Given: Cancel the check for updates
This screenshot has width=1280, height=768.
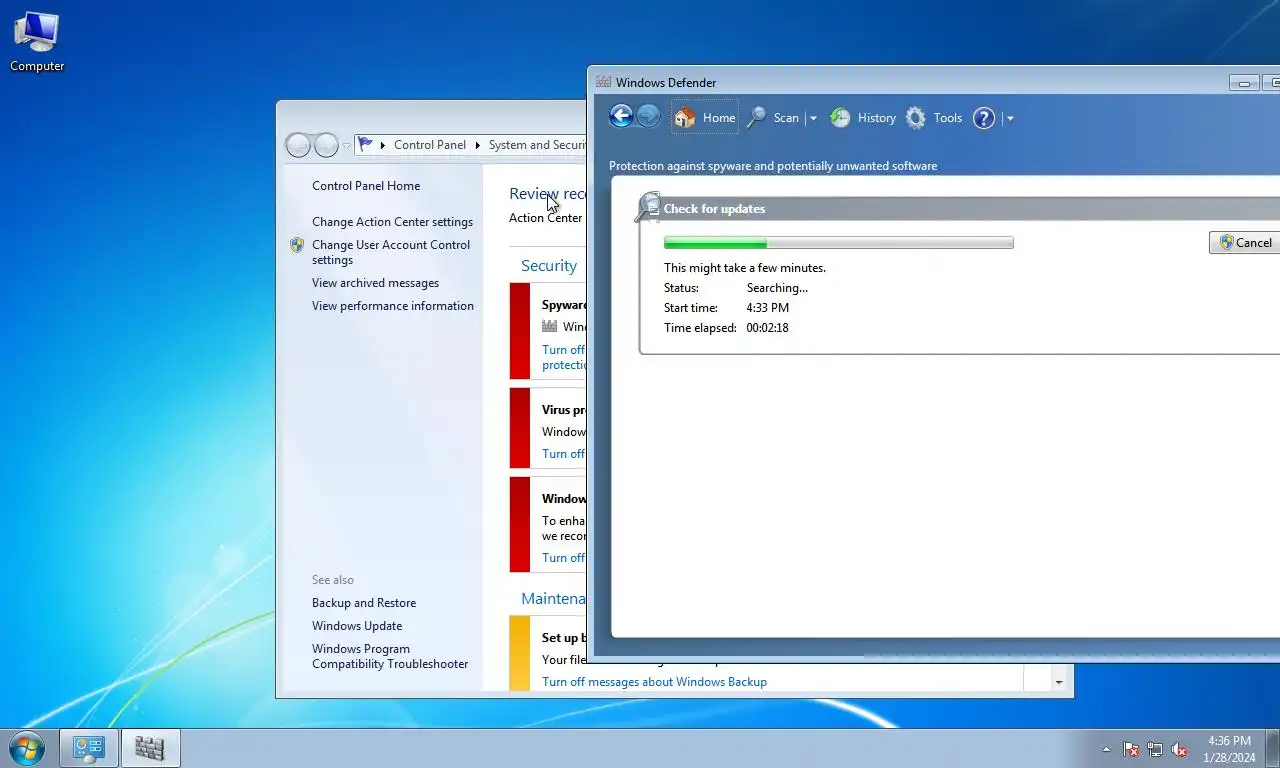Looking at the screenshot, I should click(1245, 242).
